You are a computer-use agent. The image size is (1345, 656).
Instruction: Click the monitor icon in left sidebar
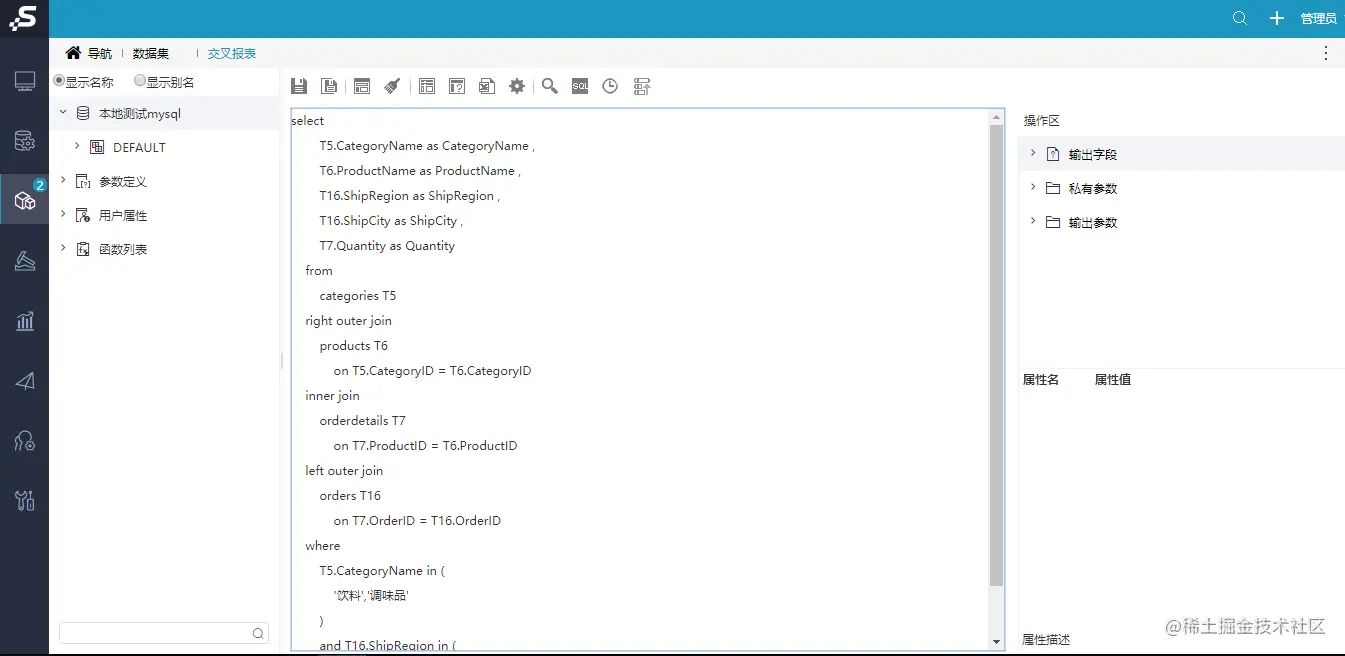click(x=25, y=82)
